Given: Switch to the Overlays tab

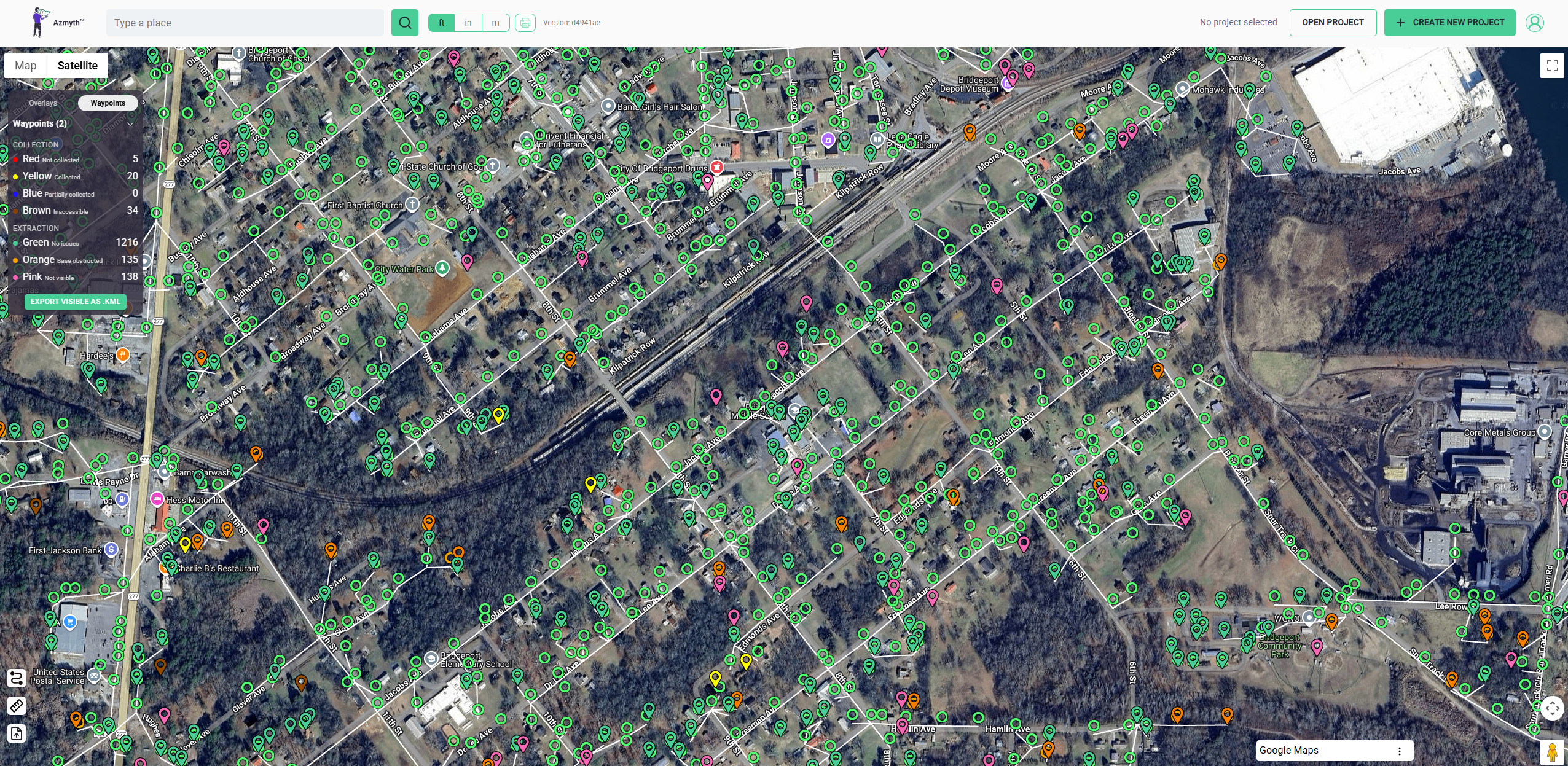Looking at the screenshot, I should [x=43, y=103].
